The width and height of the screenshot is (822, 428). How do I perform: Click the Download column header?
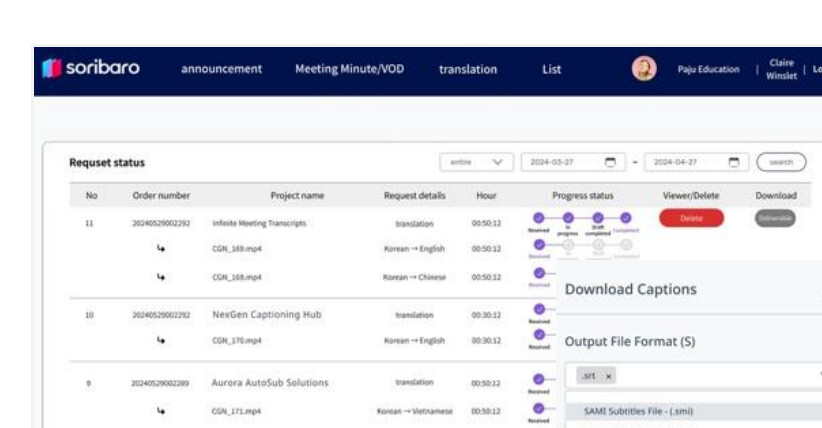click(776, 195)
